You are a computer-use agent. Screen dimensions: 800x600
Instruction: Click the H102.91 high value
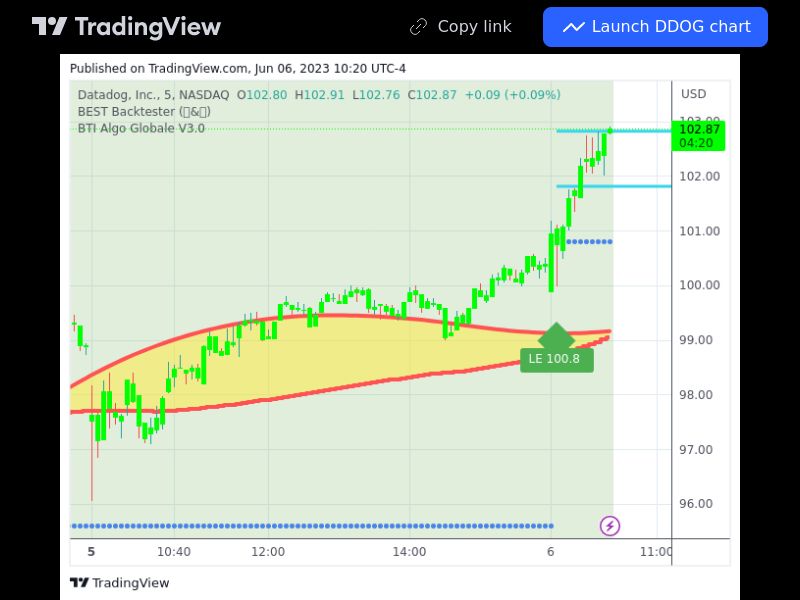319,95
